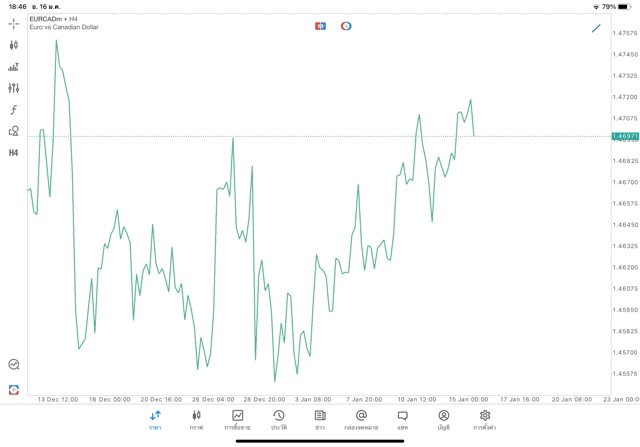Open chart settings sliders icon

pos(13,88)
